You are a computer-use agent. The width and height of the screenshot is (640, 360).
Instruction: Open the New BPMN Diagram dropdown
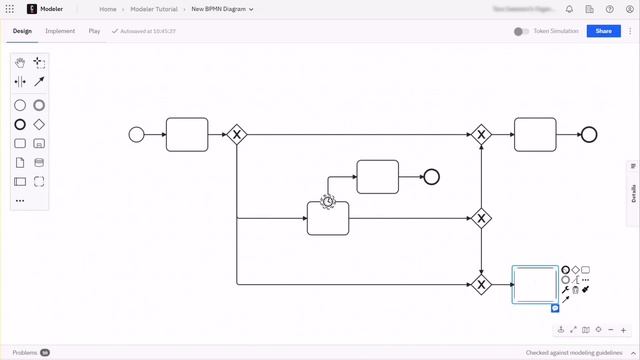coord(222,9)
